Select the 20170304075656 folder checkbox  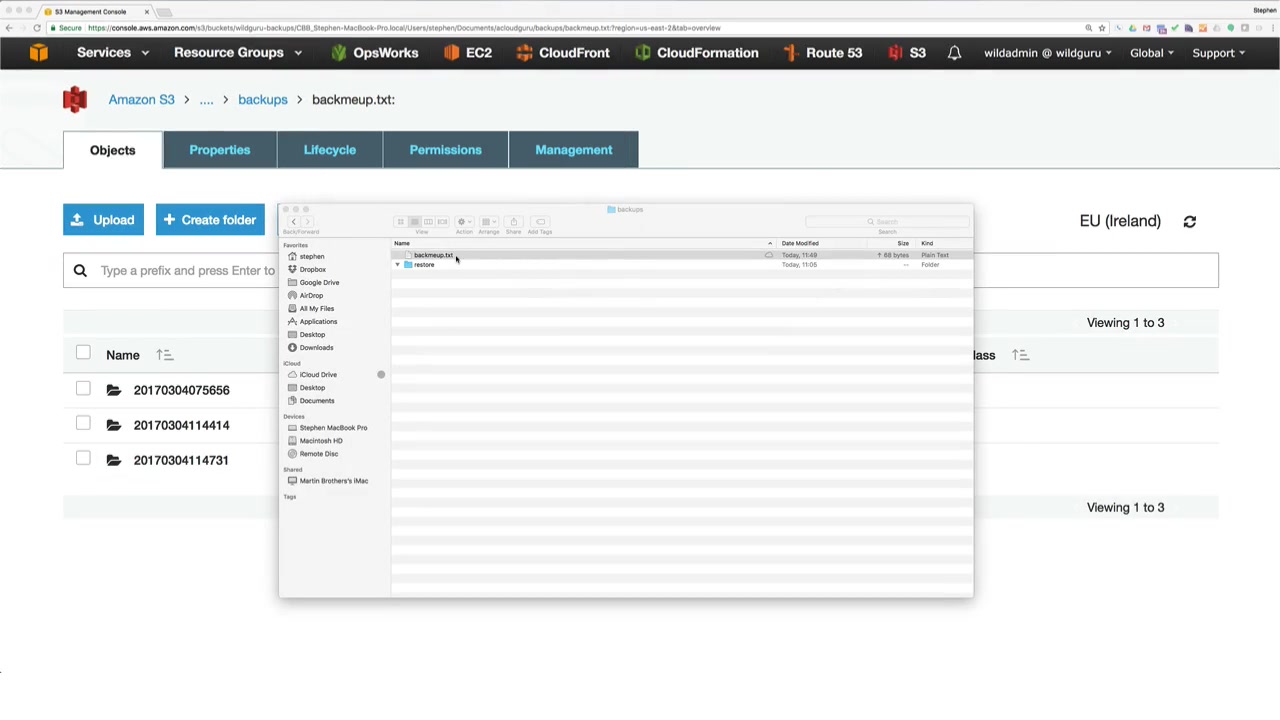pyautogui.click(x=83, y=388)
